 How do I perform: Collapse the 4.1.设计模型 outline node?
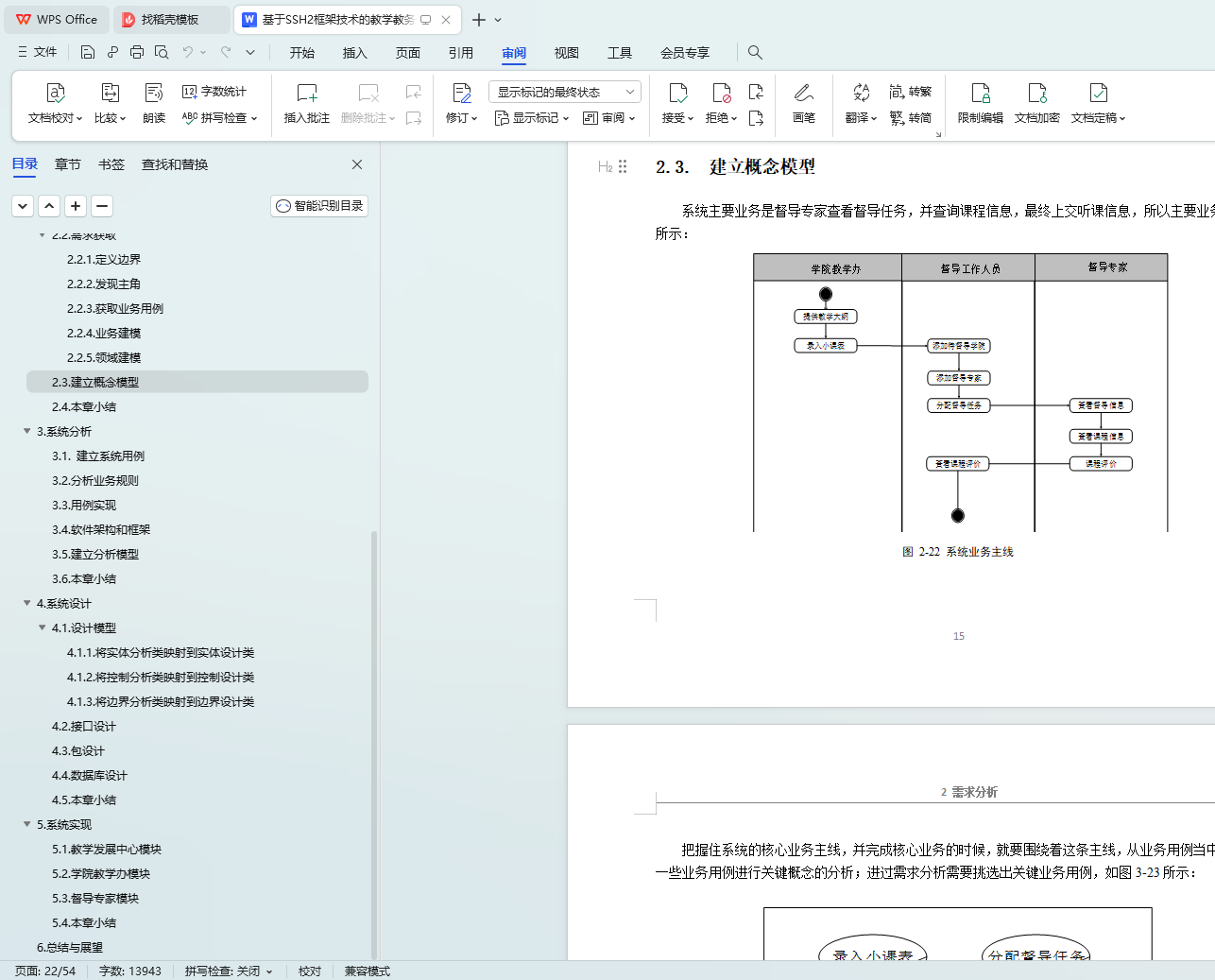tap(43, 628)
